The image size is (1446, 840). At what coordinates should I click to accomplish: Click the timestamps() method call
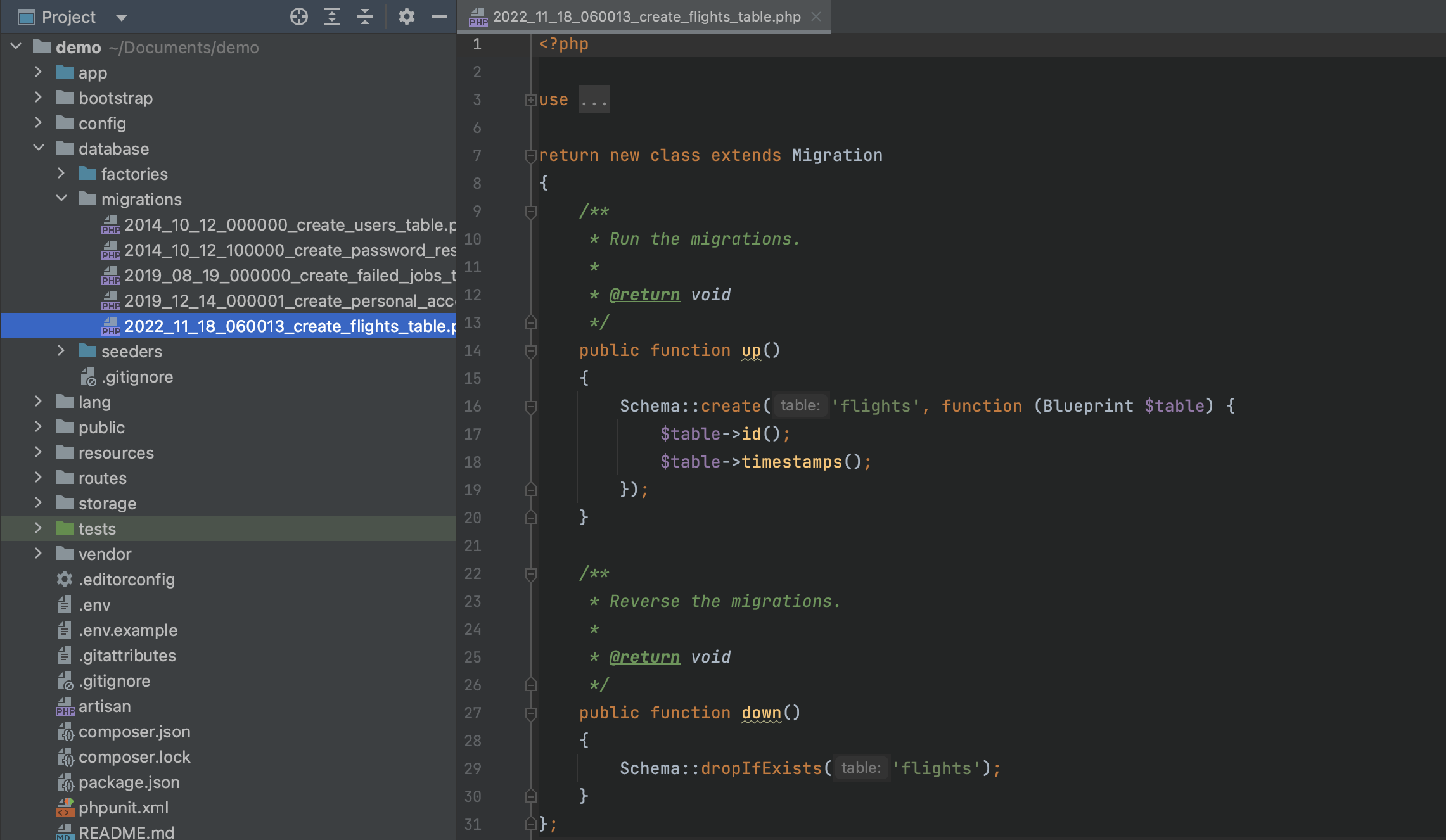[x=791, y=462]
